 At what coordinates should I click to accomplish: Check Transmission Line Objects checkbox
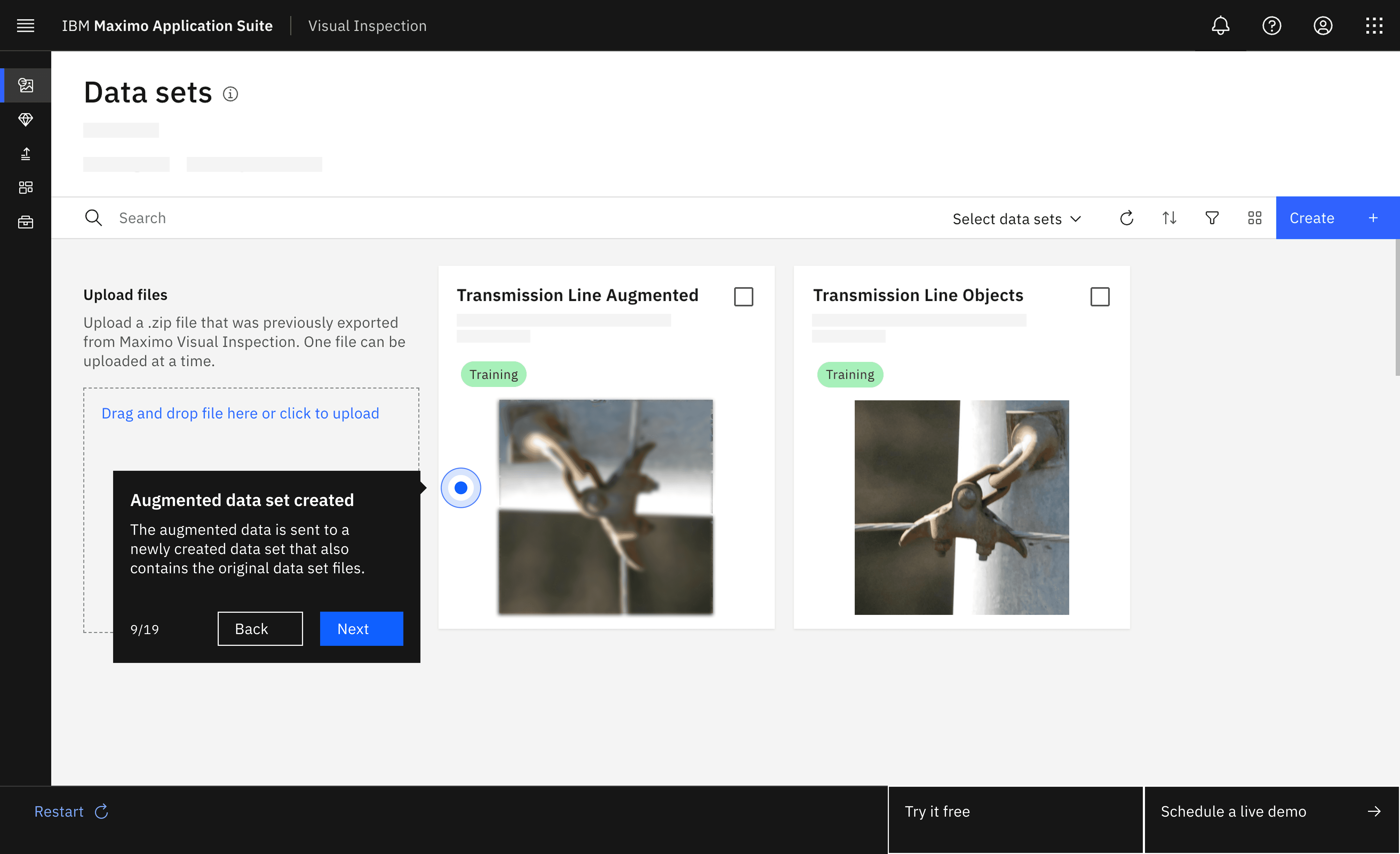tap(1099, 297)
